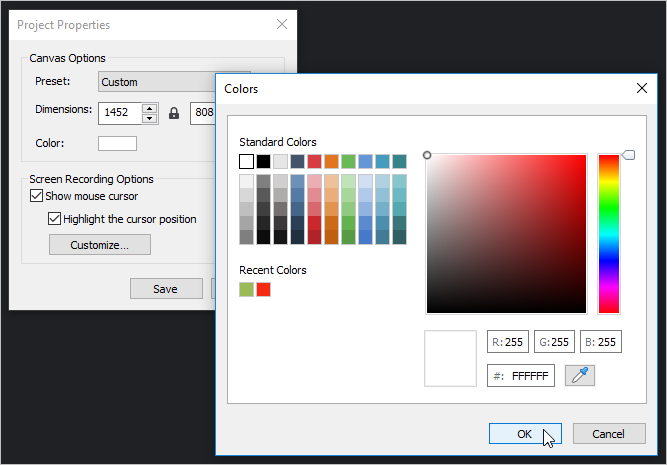Close the Project Properties window

pyautogui.click(x=282, y=24)
